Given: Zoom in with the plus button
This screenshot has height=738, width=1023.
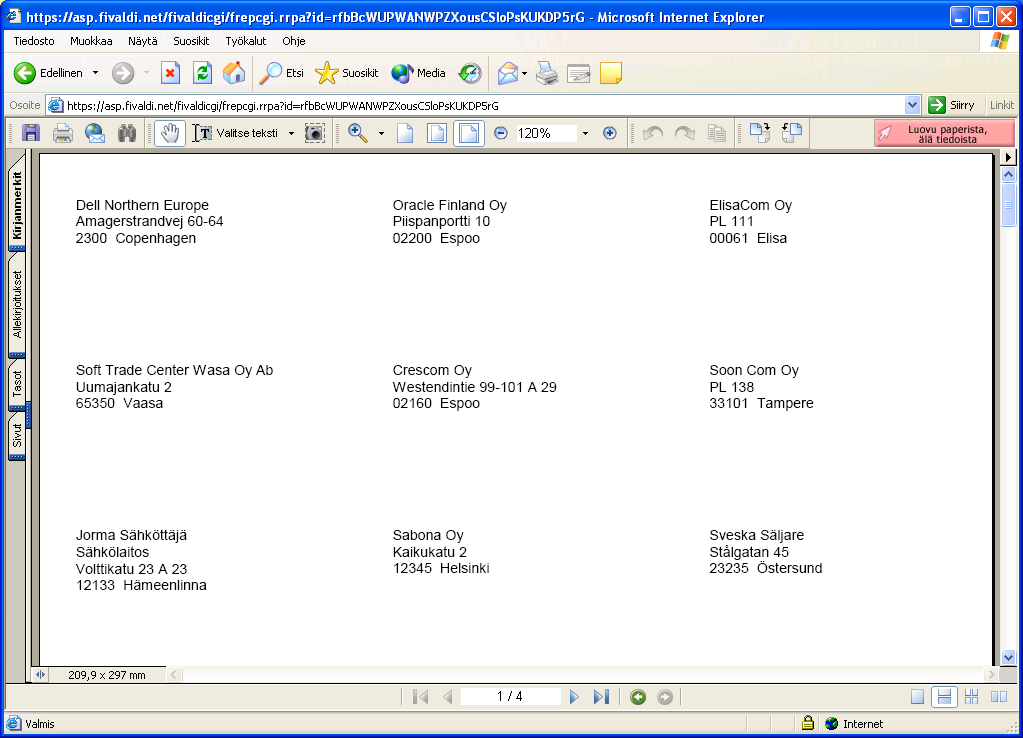Looking at the screenshot, I should [x=609, y=133].
